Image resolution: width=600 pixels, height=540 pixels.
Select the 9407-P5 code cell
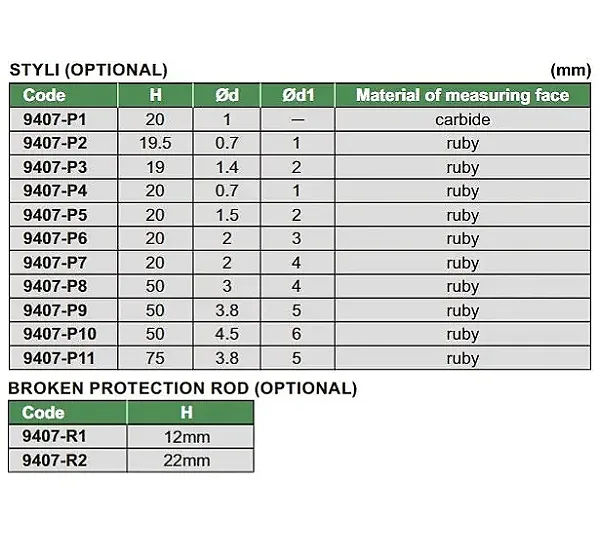pyautogui.click(x=64, y=215)
